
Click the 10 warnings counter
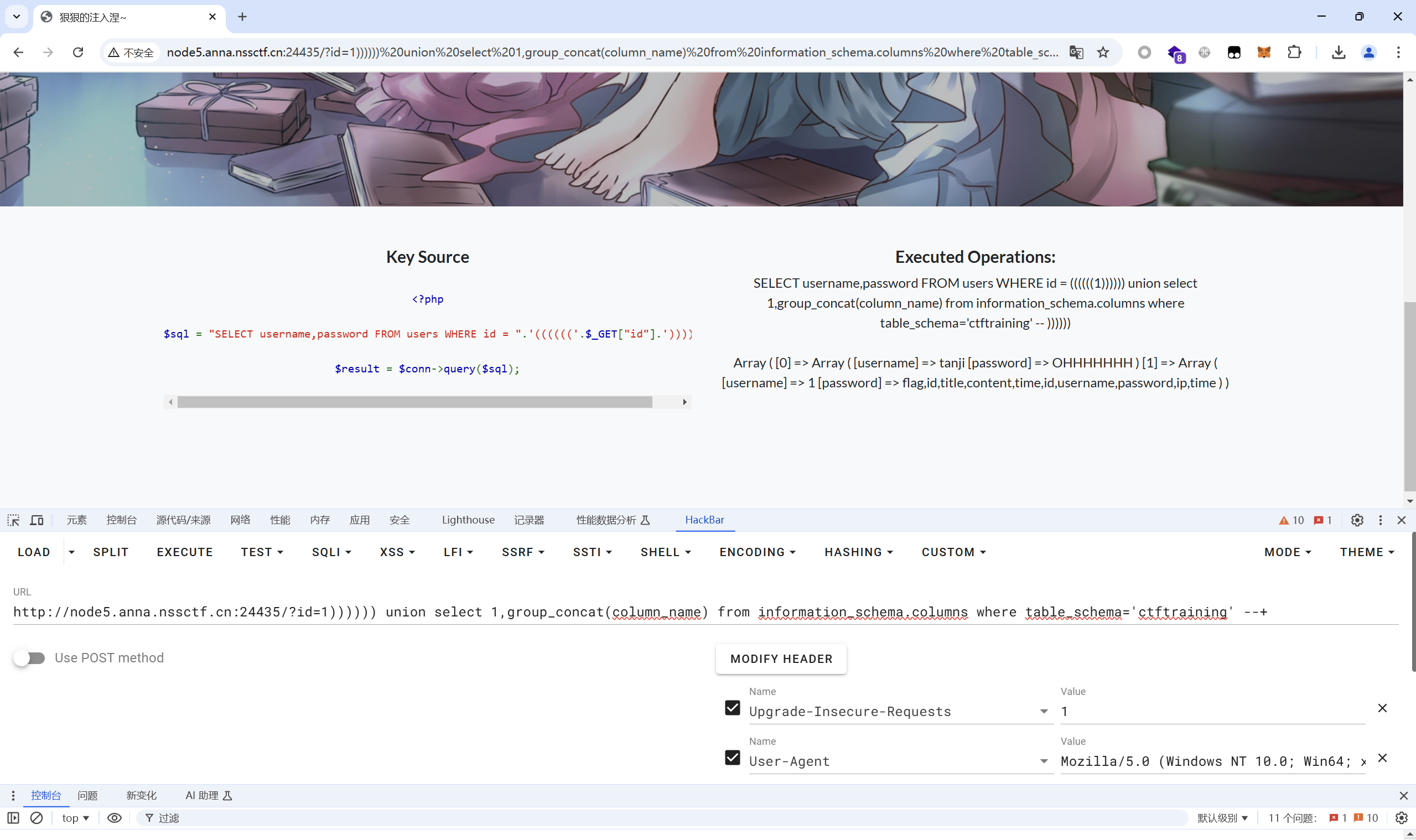pos(1291,520)
